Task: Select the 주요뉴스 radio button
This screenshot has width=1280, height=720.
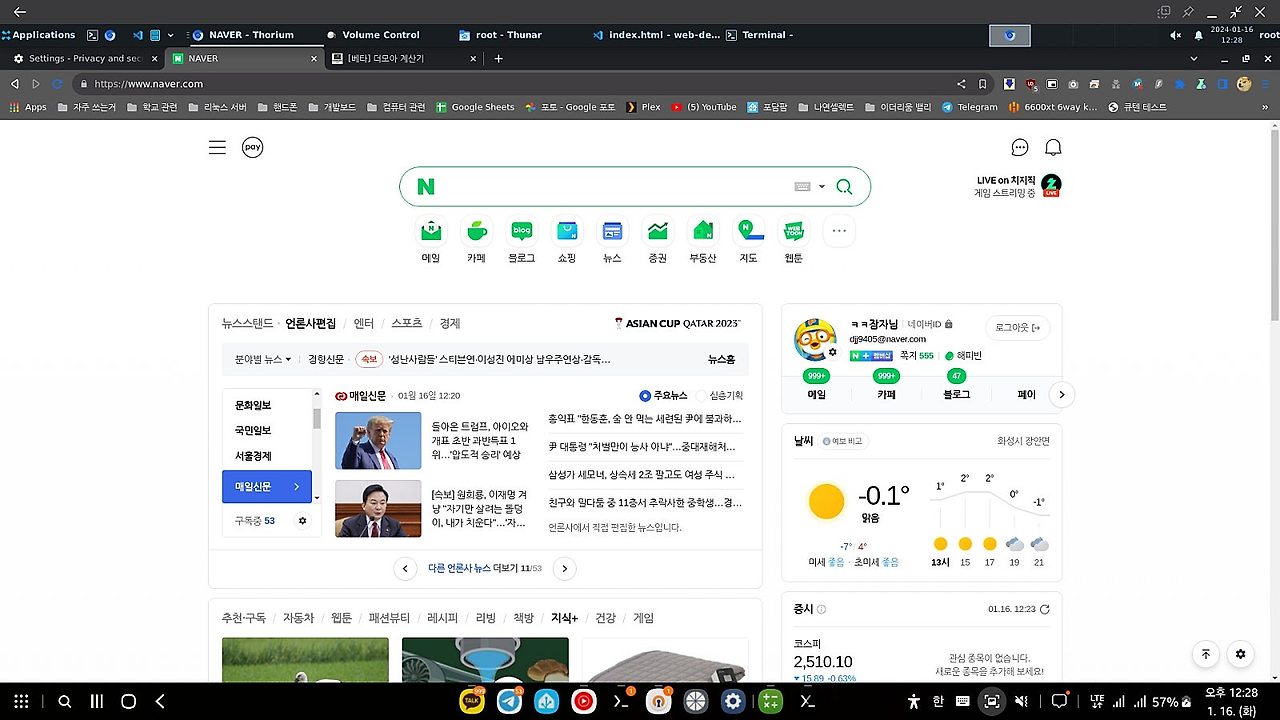Action: pyautogui.click(x=645, y=396)
